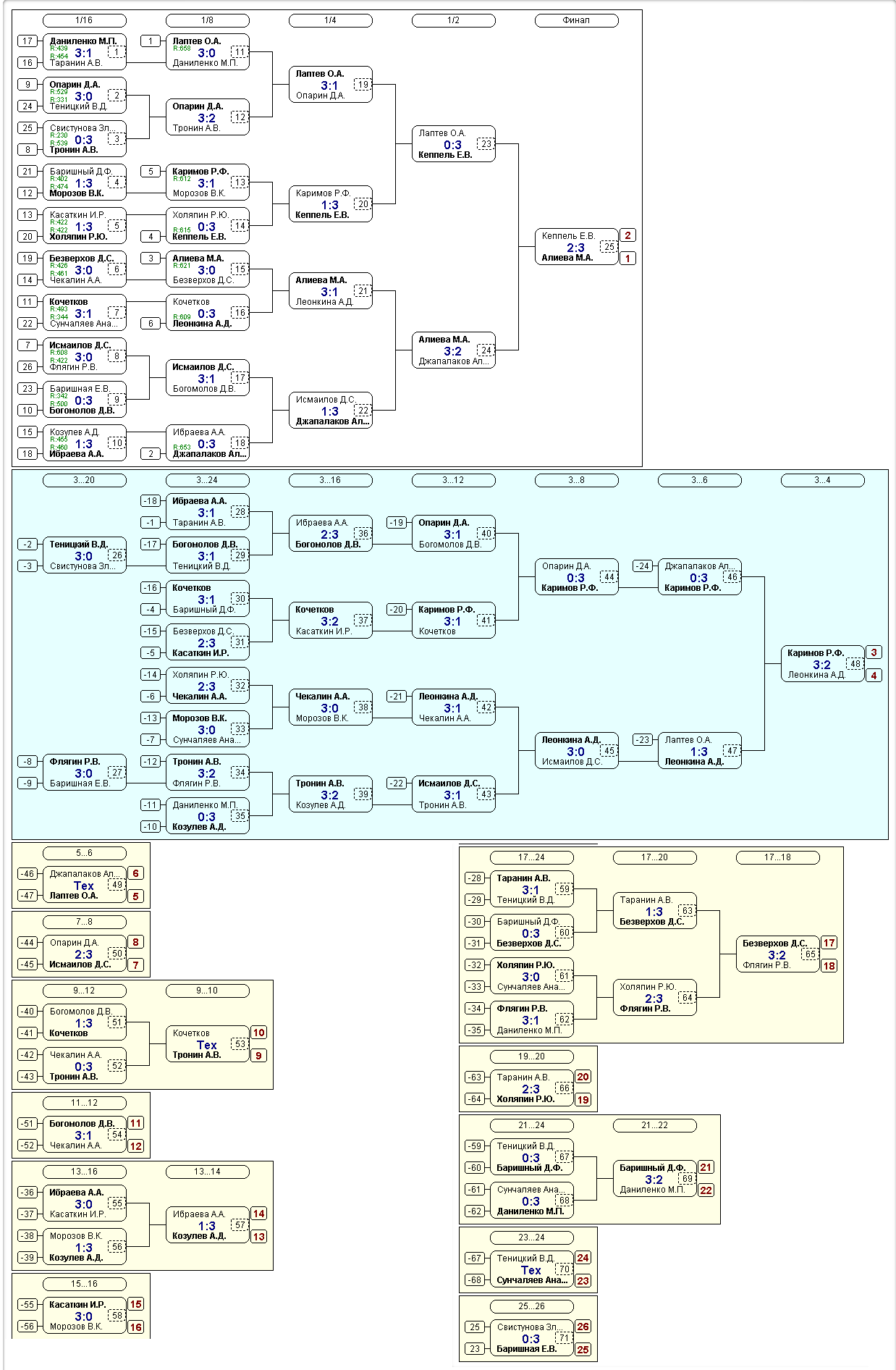Open the 9...10 round header

[207, 991]
